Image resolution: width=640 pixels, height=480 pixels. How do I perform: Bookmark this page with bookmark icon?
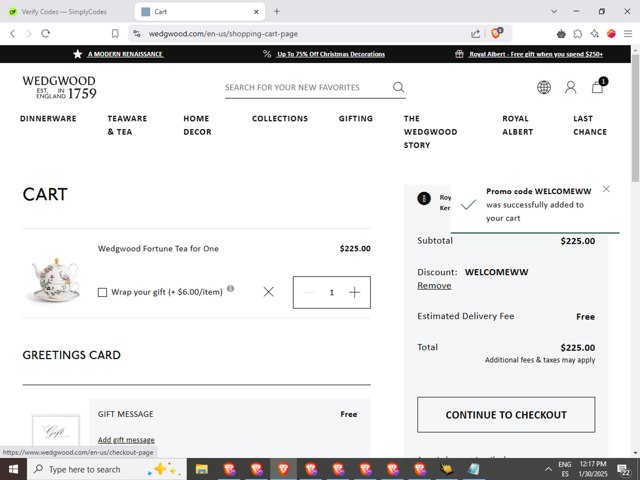click(115, 34)
